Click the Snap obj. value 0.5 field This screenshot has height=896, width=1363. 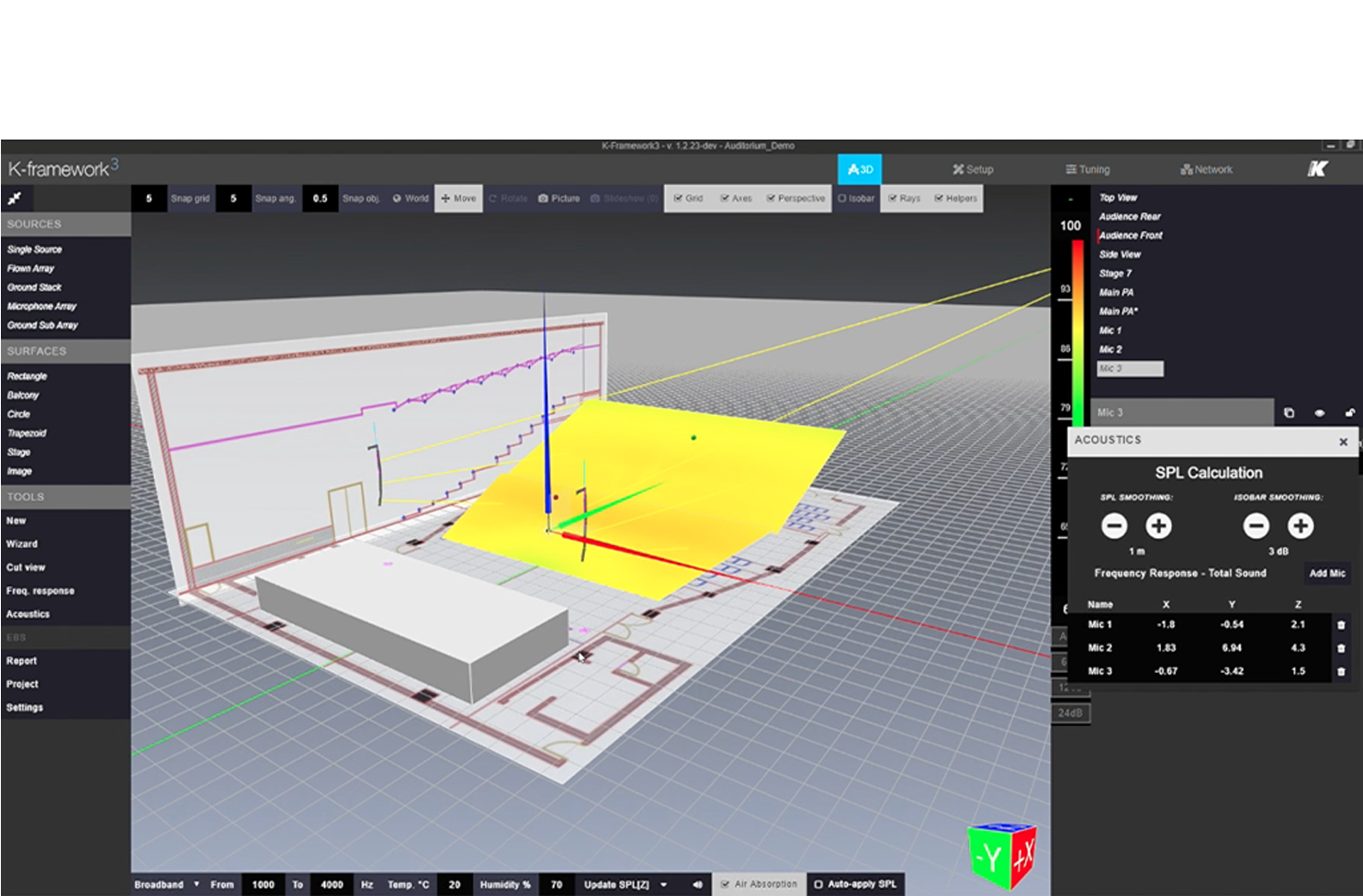[x=320, y=198]
